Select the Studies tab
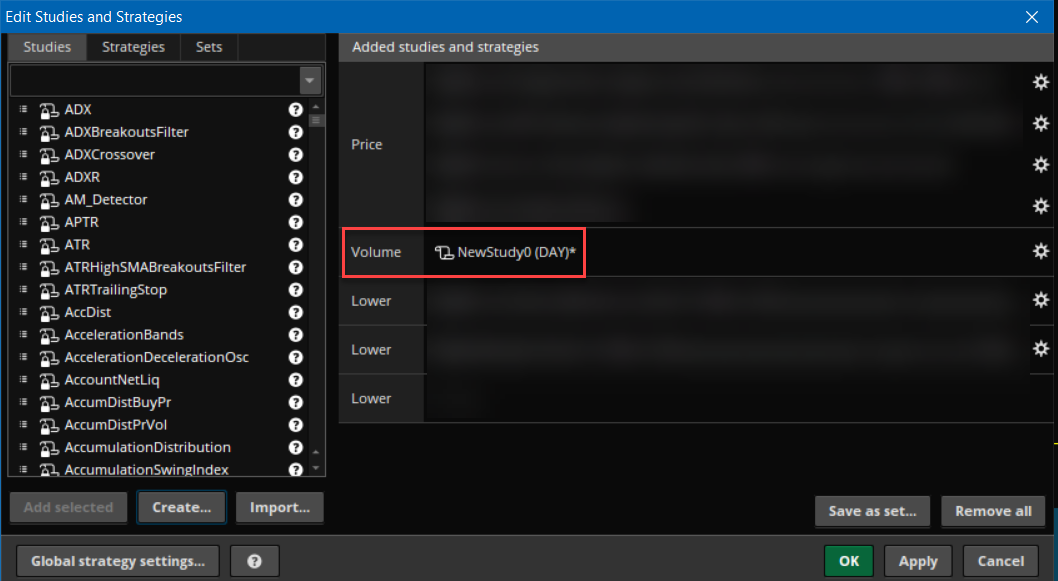This screenshot has height=581, width=1058. click(47, 47)
